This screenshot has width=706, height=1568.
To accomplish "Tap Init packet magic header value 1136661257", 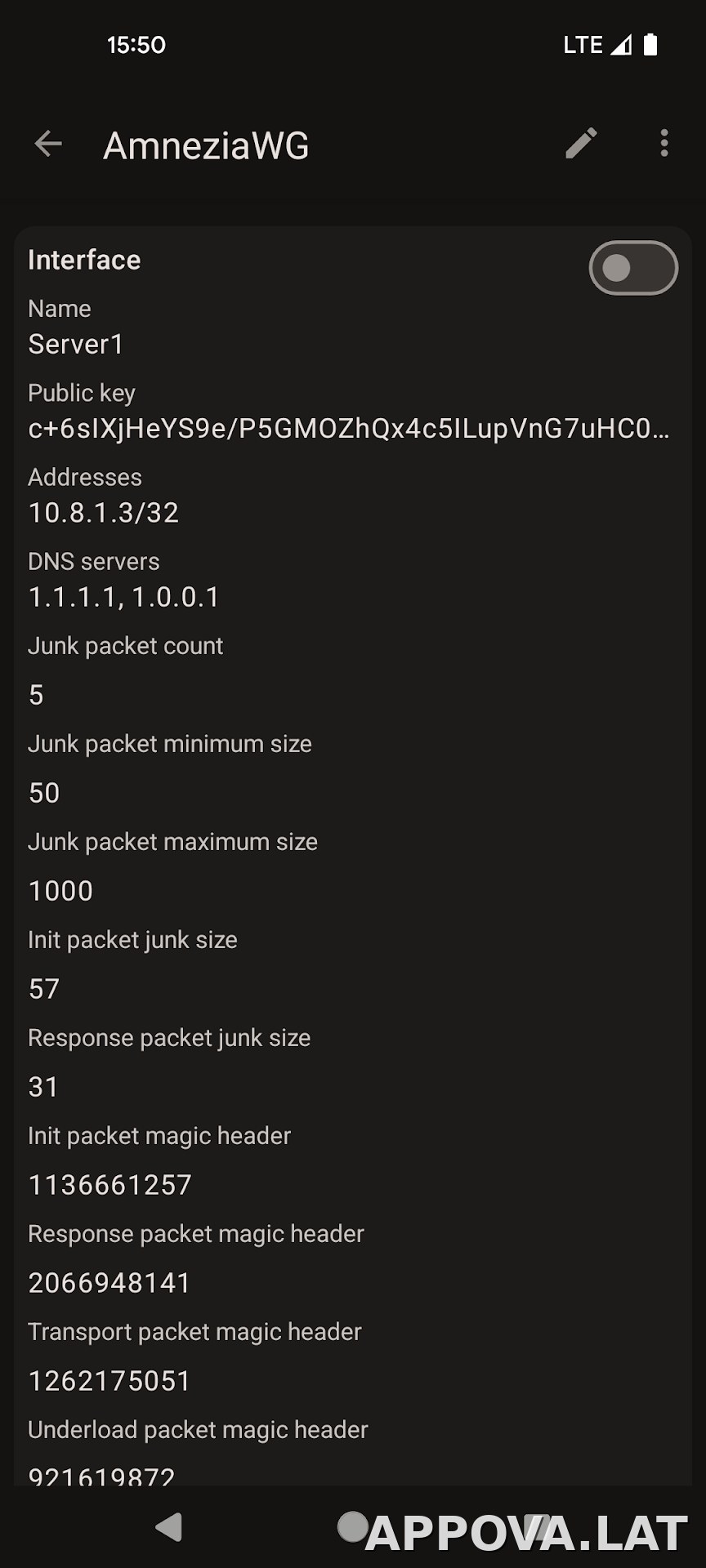I will pos(110,1185).
